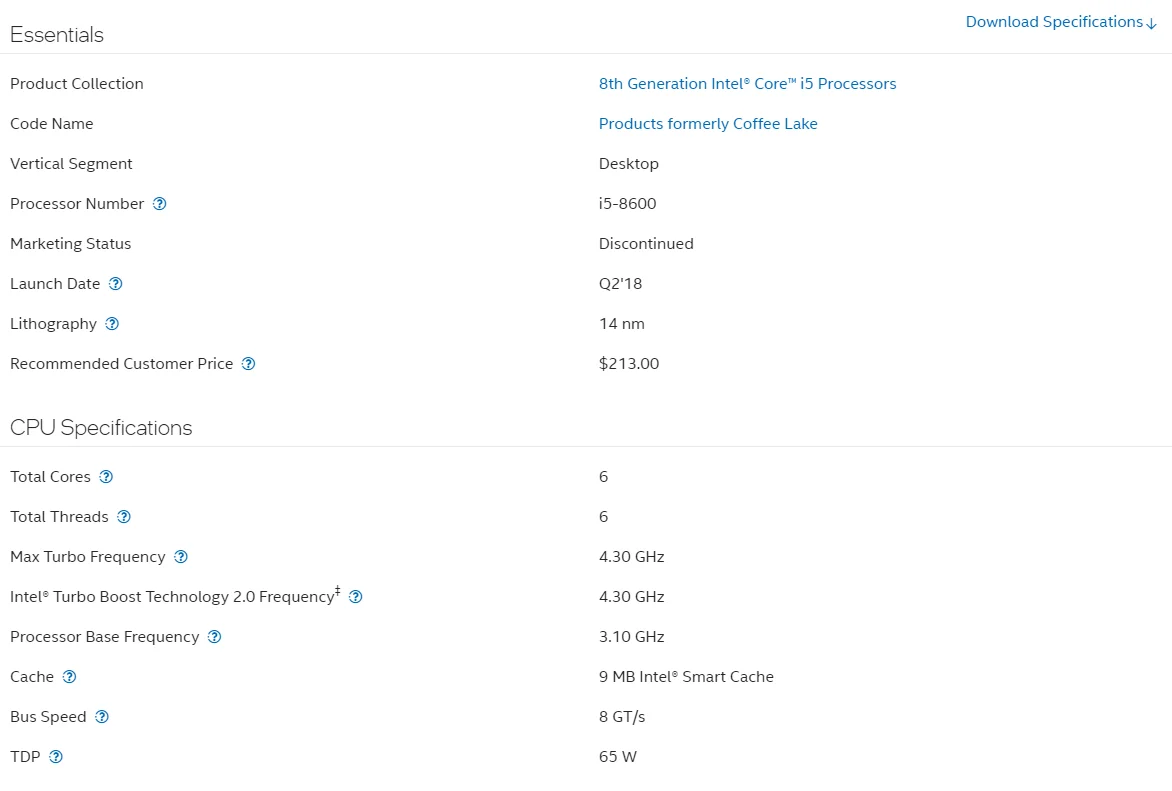This screenshot has width=1172, height=791.
Task: Show the TDP help tooltip icon
Action: pyautogui.click(x=56, y=757)
